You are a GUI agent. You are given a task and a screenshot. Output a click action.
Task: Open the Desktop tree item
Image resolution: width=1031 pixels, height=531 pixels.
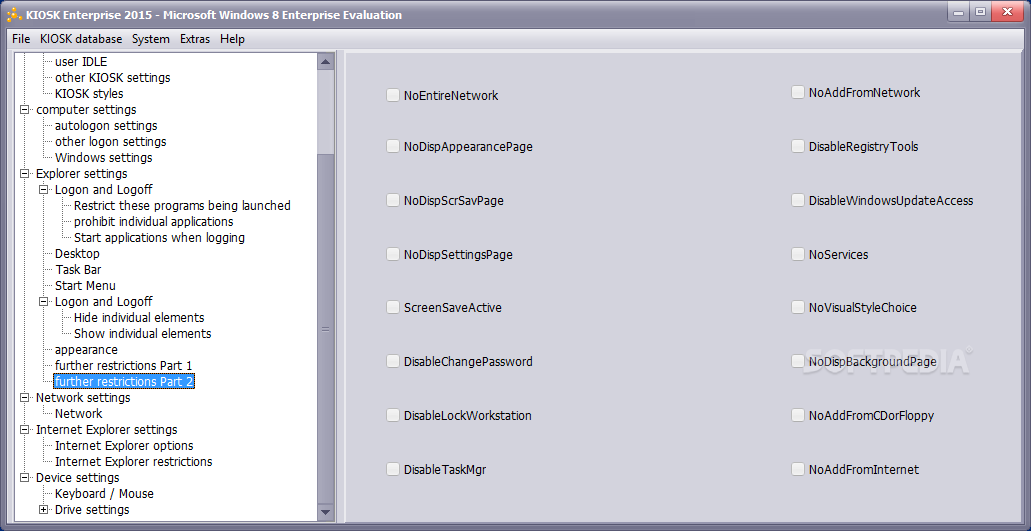77,254
